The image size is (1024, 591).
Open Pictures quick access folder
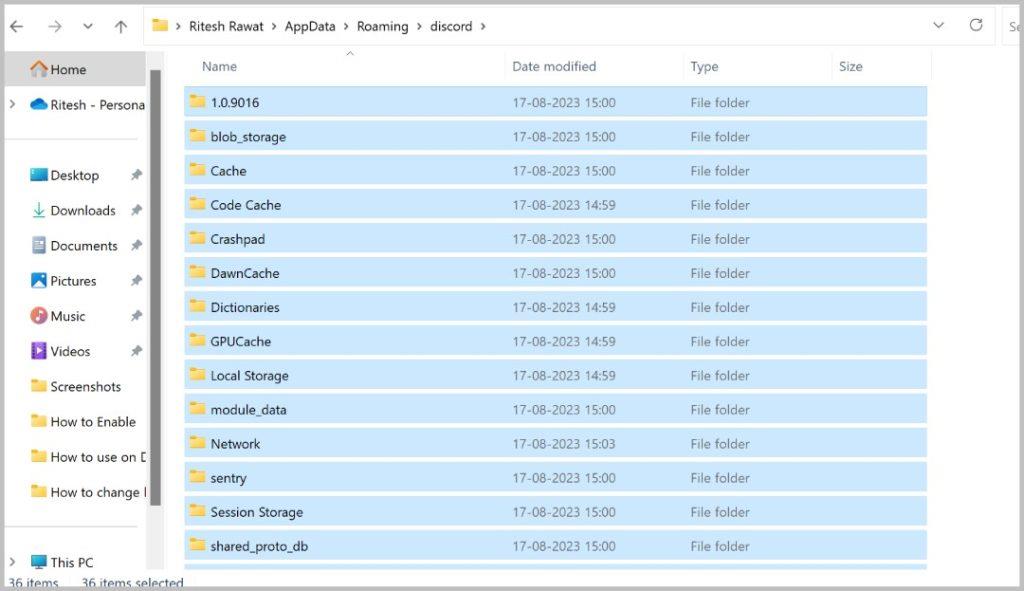[x=73, y=281]
